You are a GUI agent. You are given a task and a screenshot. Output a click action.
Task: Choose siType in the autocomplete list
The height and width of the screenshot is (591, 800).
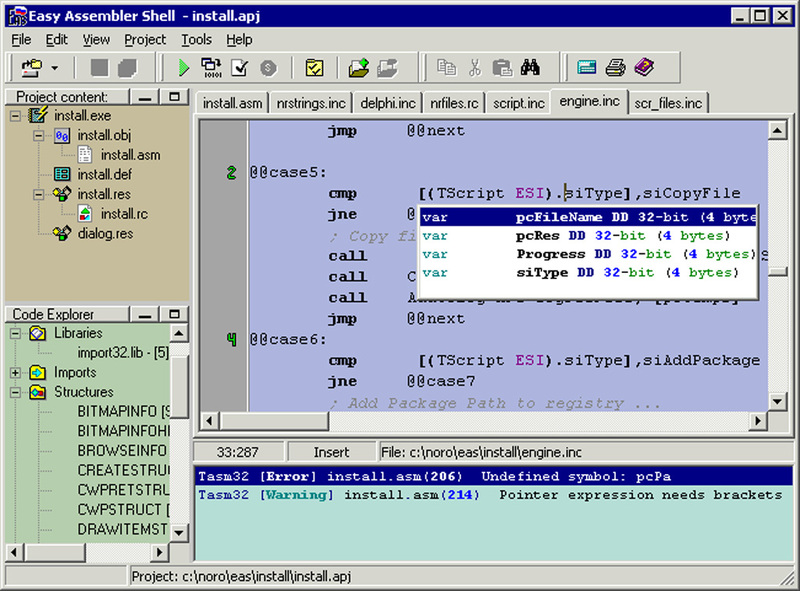(x=588, y=273)
